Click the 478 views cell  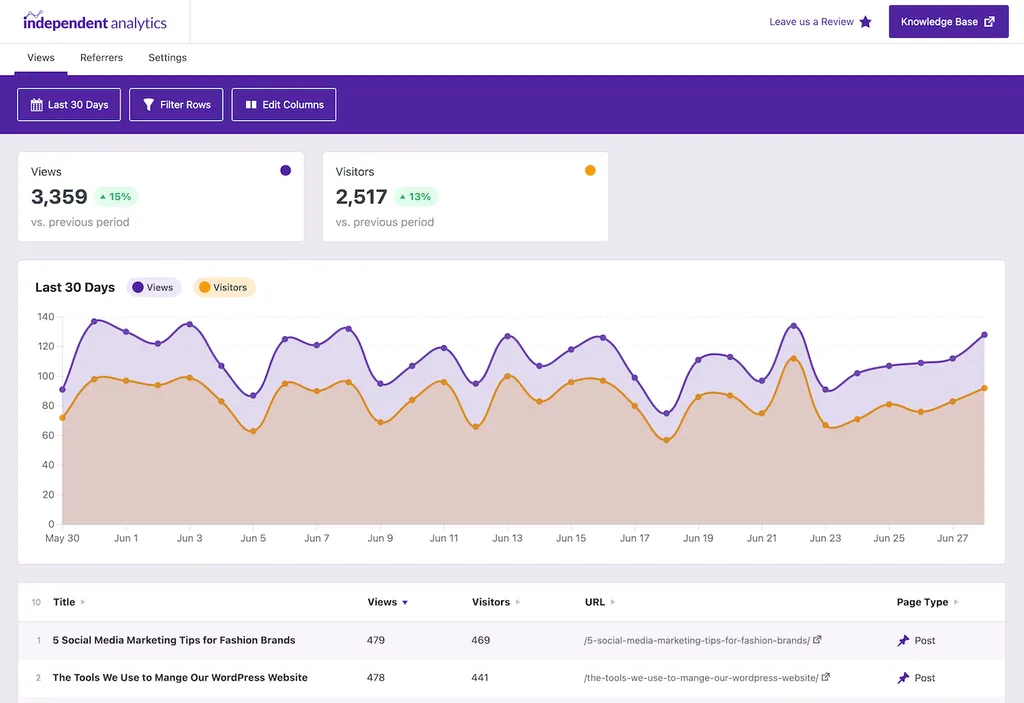pos(376,678)
